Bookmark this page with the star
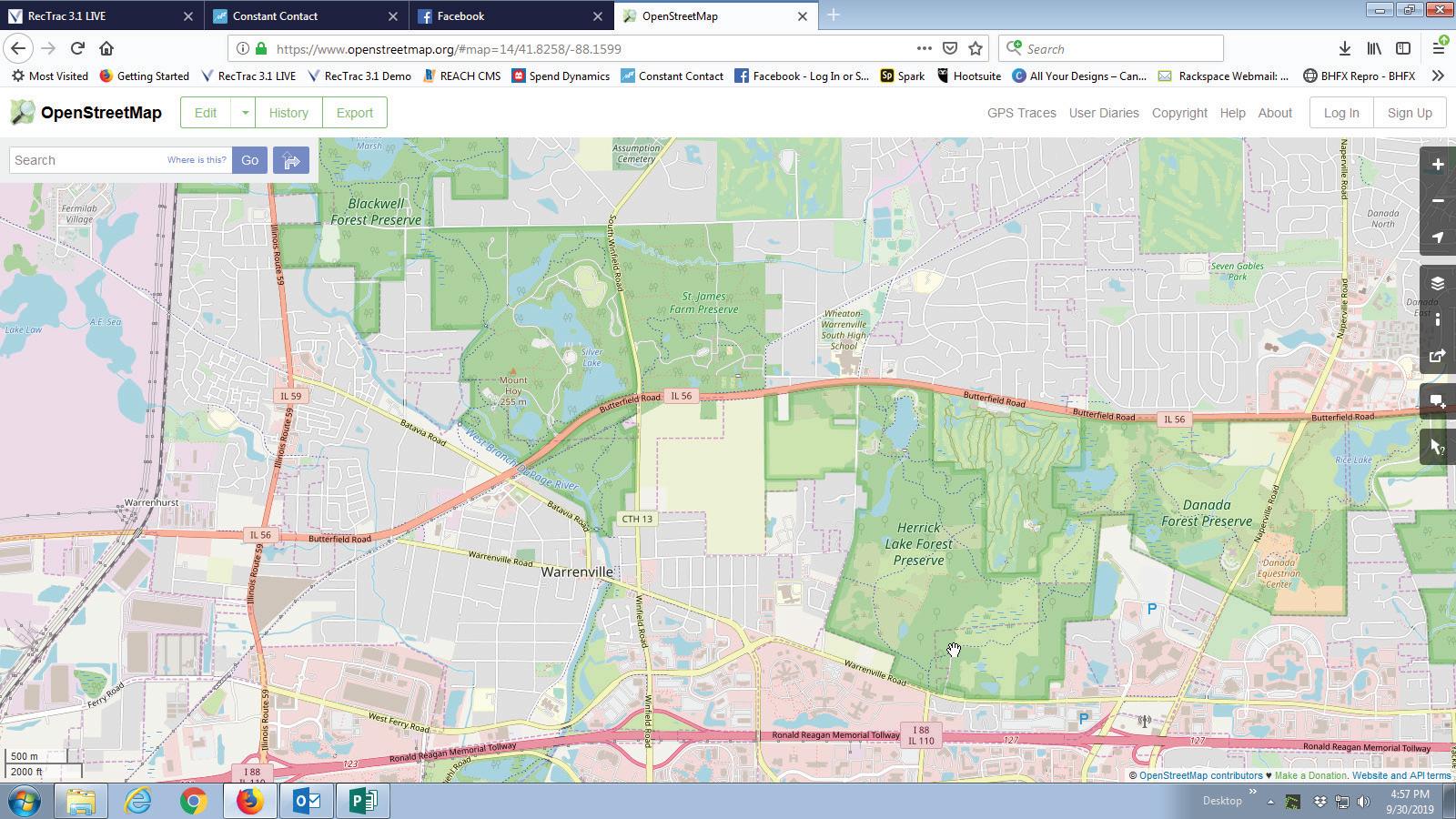This screenshot has width=1456, height=819. click(976, 48)
